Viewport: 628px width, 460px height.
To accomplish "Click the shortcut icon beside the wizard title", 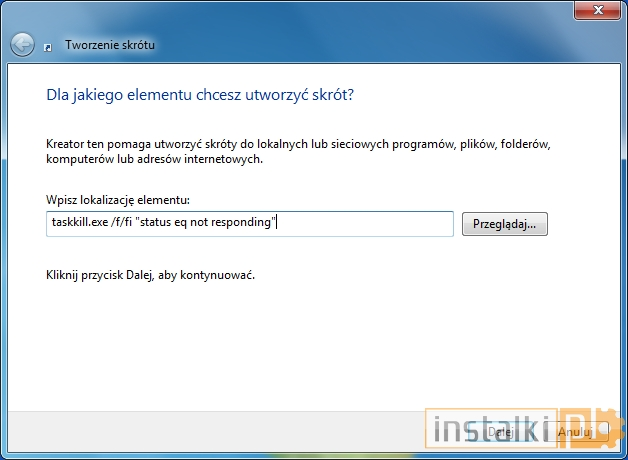I will pos(47,46).
